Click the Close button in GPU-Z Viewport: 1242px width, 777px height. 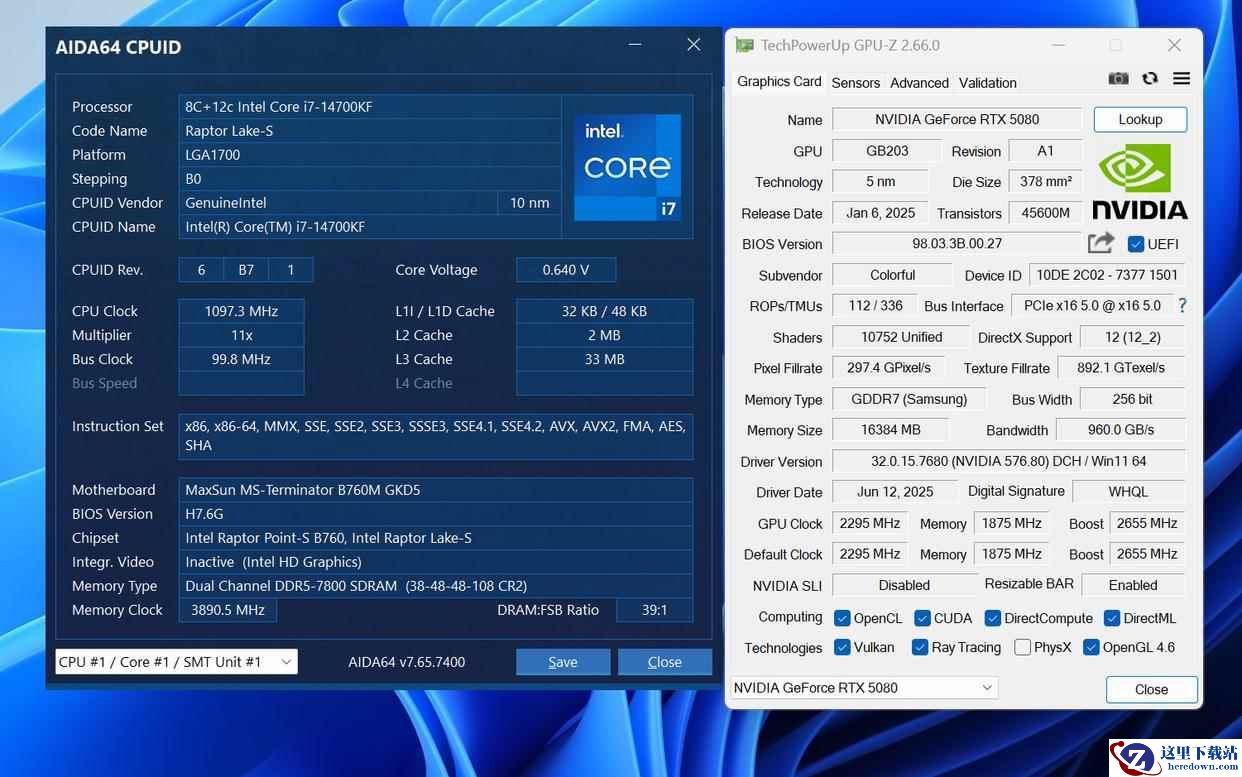[1151, 689]
